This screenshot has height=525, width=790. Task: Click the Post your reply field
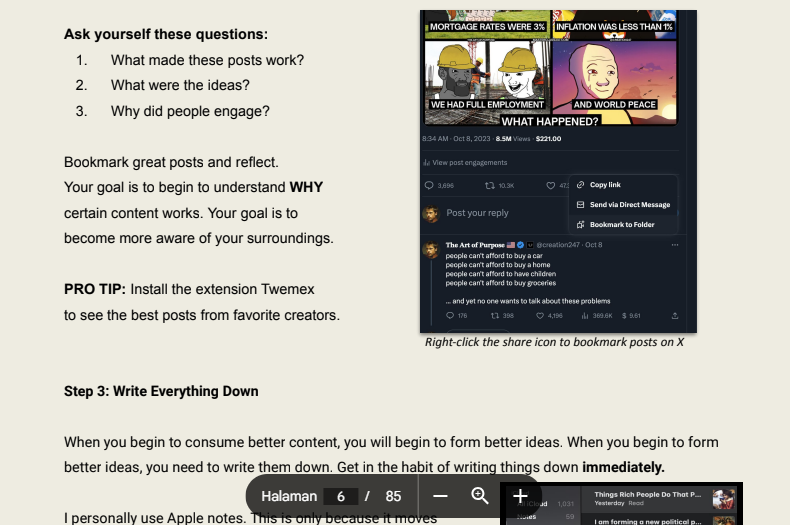point(478,213)
